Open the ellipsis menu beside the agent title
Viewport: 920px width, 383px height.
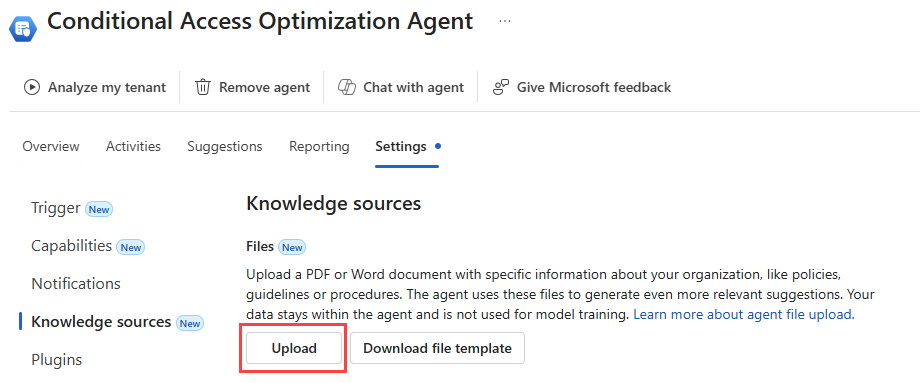pos(505,22)
